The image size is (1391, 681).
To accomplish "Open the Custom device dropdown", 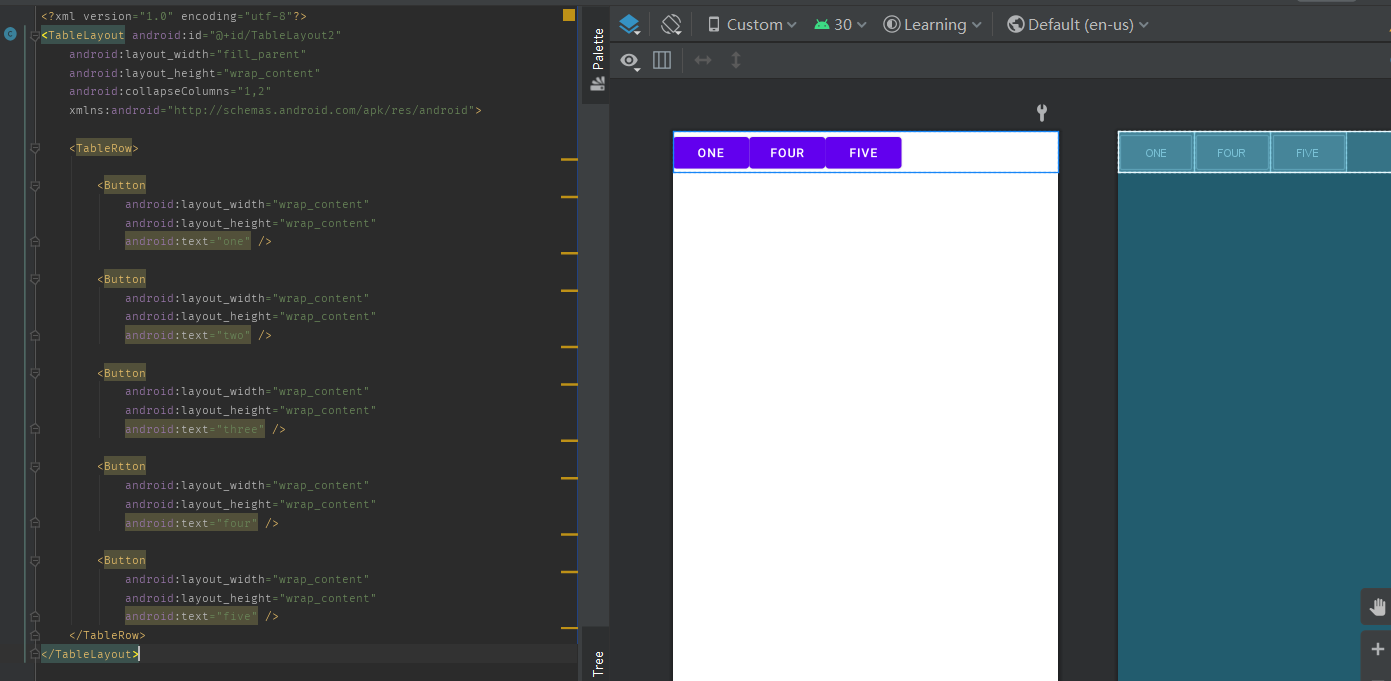I will pyautogui.click(x=750, y=23).
